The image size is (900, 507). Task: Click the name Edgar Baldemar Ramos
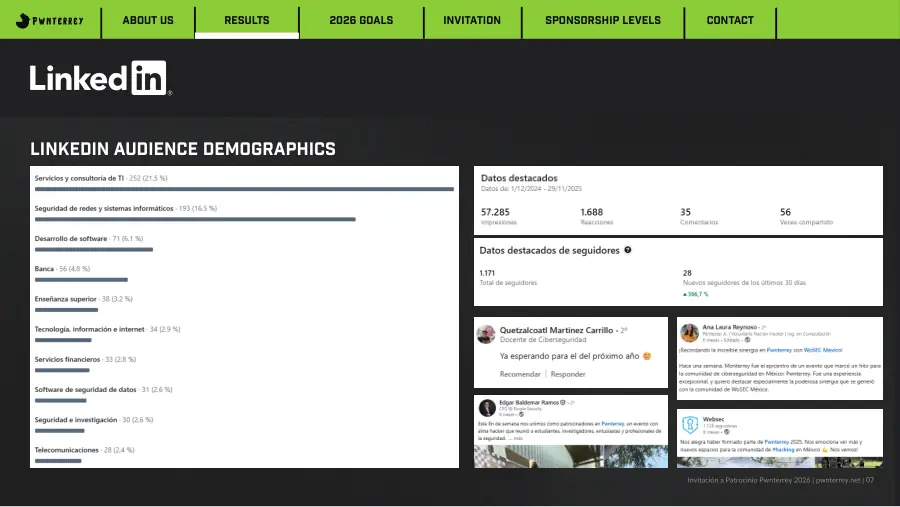tap(529, 402)
